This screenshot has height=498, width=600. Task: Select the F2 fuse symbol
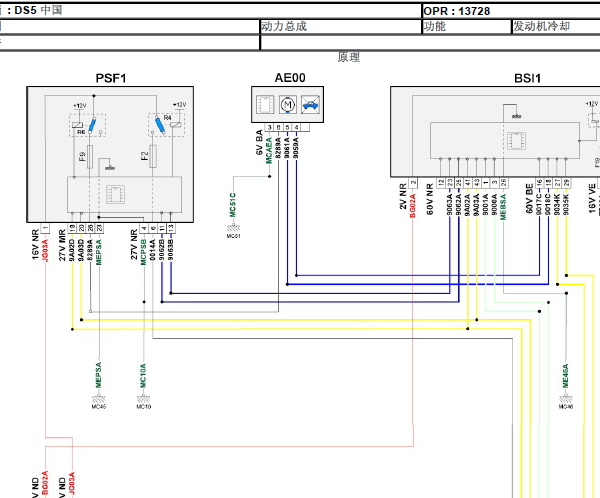click(x=155, y=156)
